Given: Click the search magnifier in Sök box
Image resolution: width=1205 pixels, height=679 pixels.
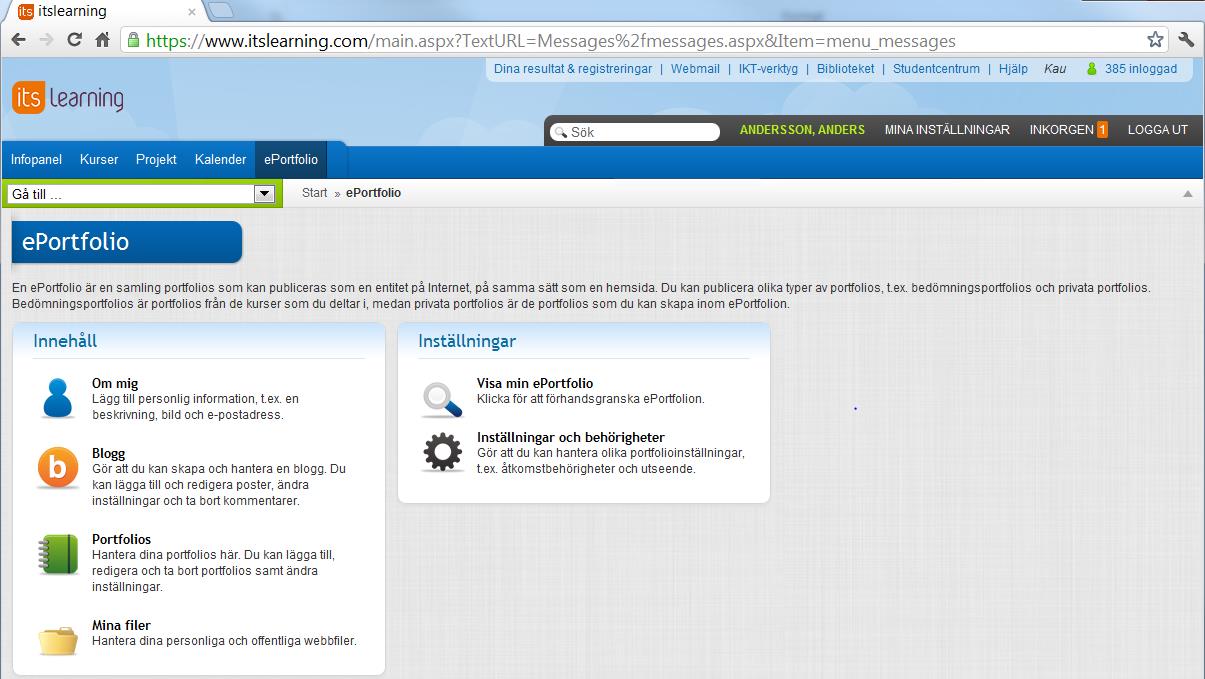Looking at the screenshot, I should [x=560, y=132].
